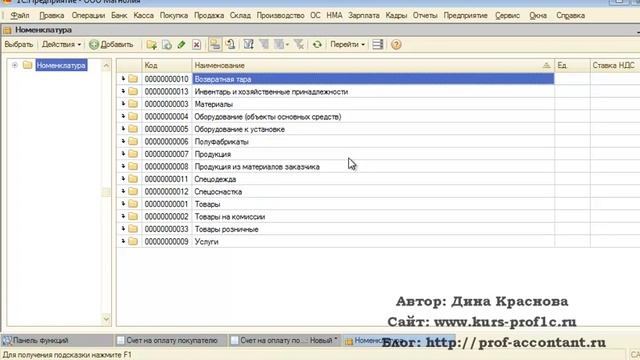
Task: Open the Операции menu
Action: (88, 16)
